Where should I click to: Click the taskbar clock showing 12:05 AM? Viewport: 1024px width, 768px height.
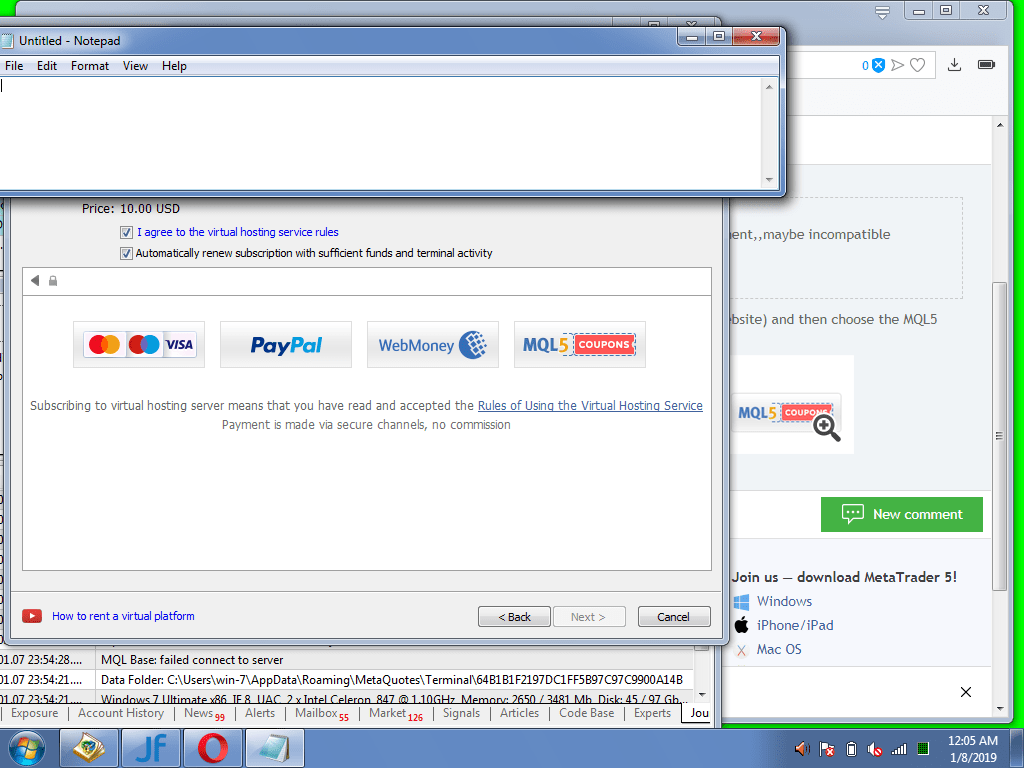pyautogui.click(x=973, y=748)
